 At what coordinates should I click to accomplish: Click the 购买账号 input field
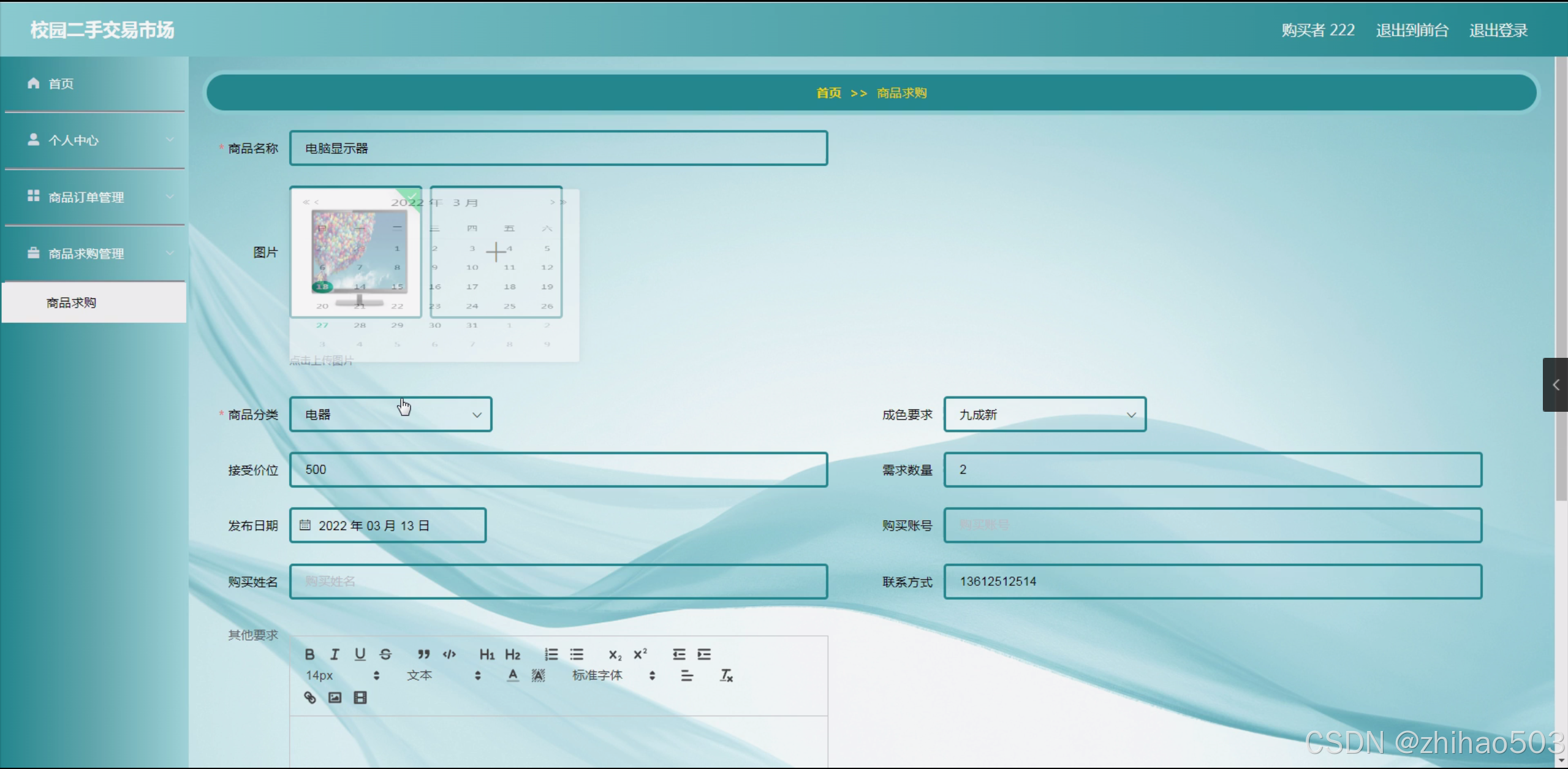[1213, 525]
